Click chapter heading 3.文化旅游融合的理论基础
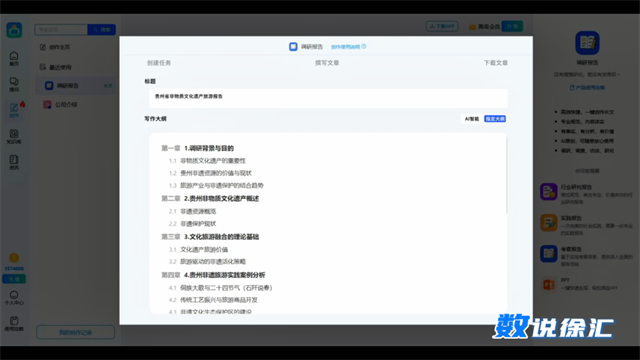Image resolution: width=640 pixels, height=360 pixels. 221,237
